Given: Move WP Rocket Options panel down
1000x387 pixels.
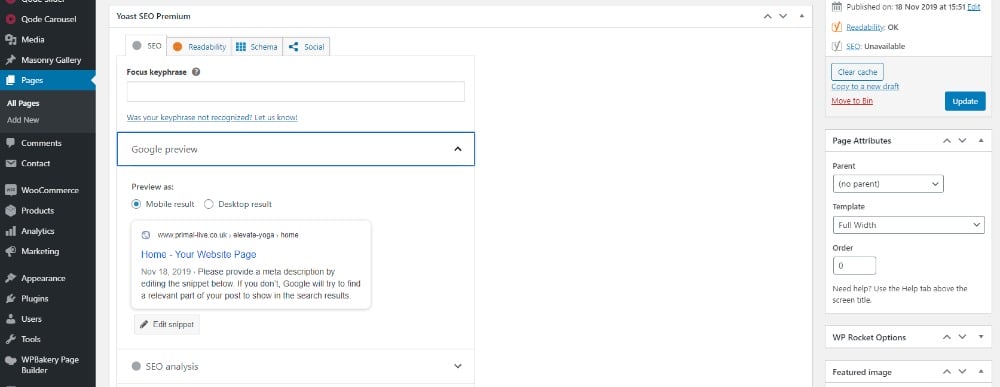Looking at the screenshot, I should 962,337.
